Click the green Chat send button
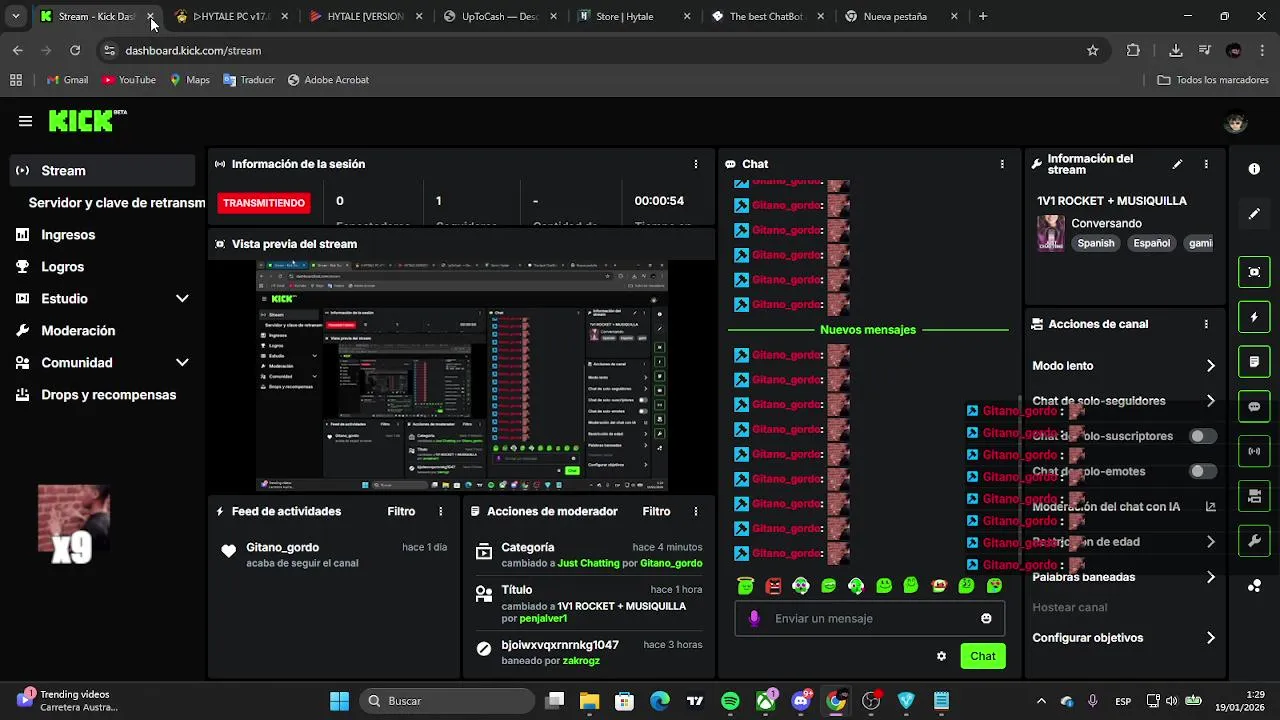The image size is (1280, 720). click(982, 656)
